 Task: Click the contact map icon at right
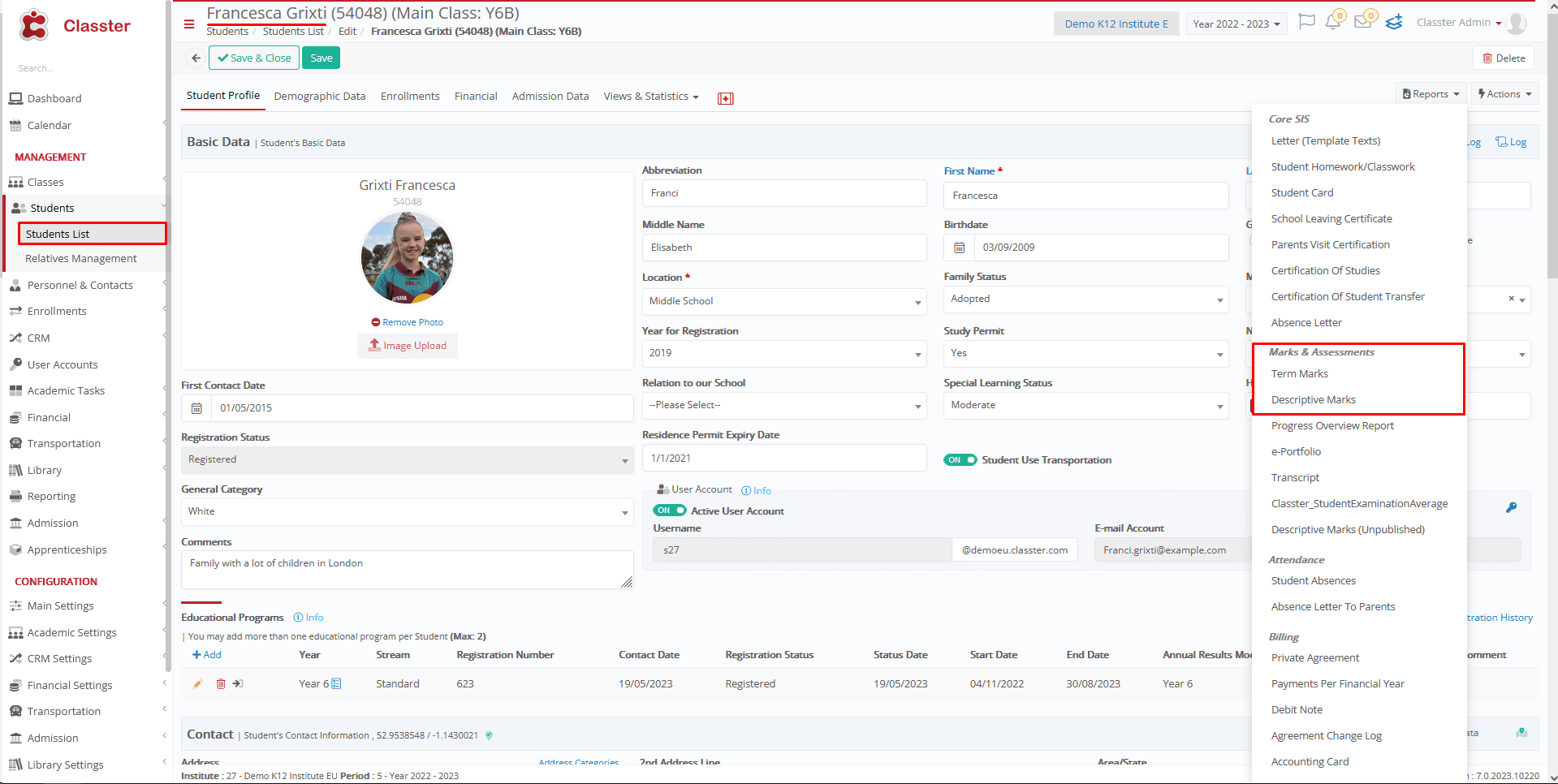click(1521, 733)
